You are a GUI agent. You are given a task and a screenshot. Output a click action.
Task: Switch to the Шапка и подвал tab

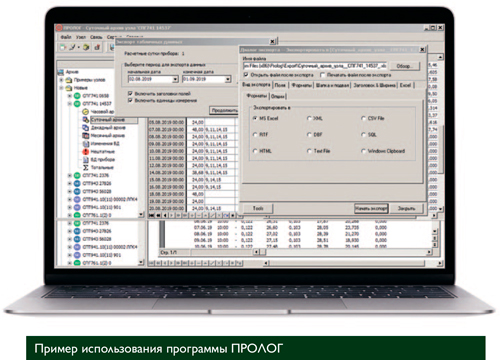tap(332, 85)
